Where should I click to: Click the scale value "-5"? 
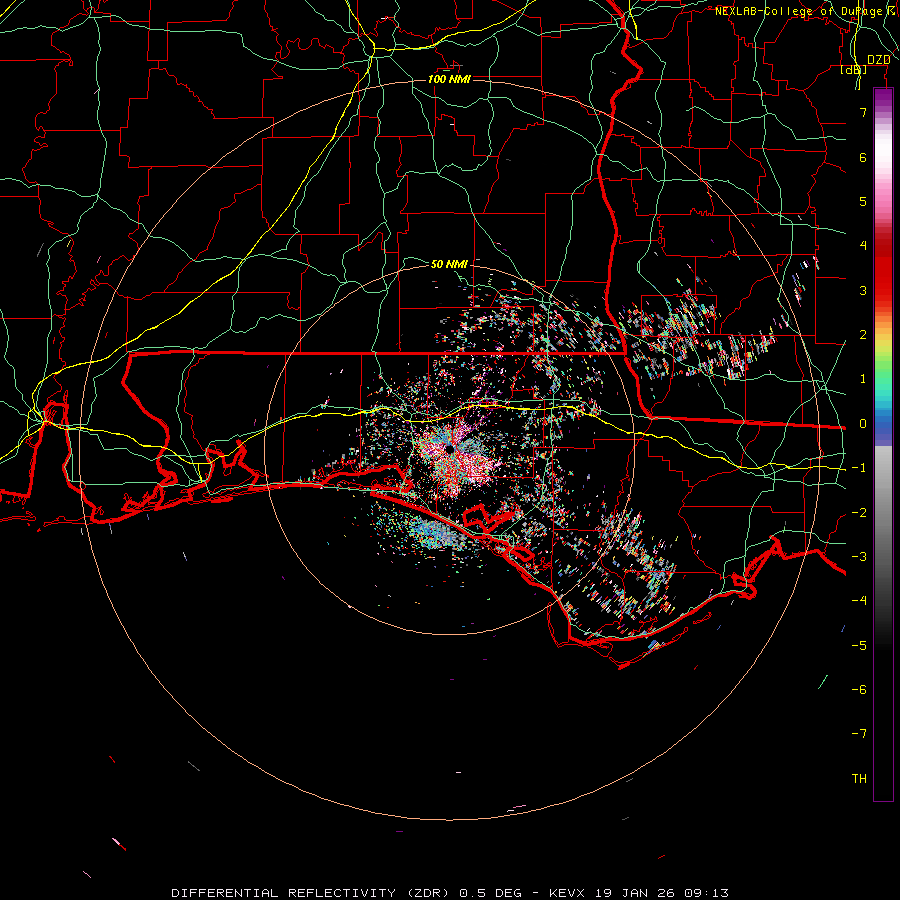pyautogui.click(x=859, y=646)
